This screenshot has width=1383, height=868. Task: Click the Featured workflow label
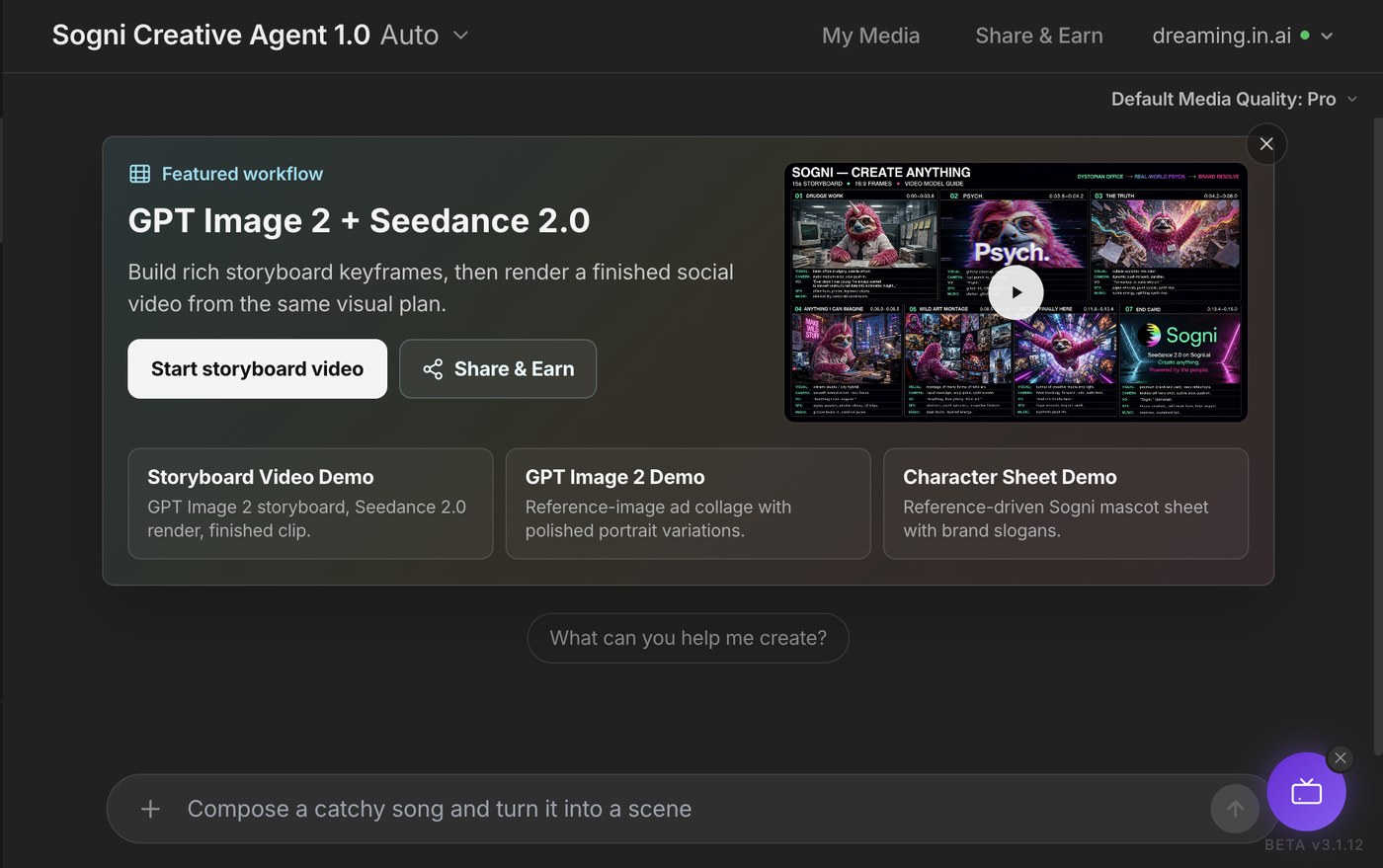tap(242, 174)
